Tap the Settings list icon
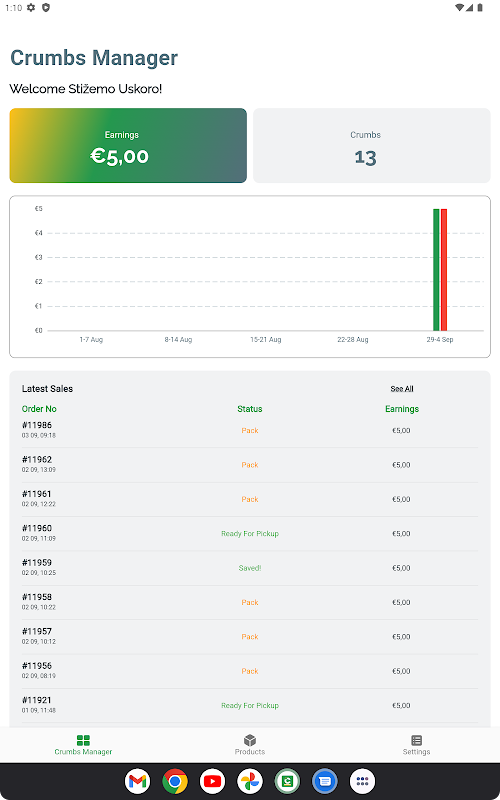The width and height of the screenshot is (500, 800). tap(416, 740)
